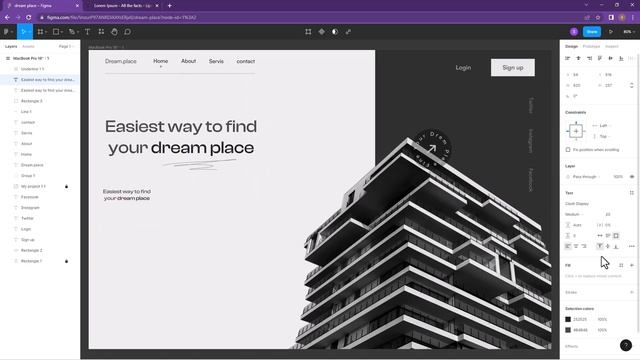Select the Hand tool
This screenshot has height=360, width=640.
[114, 32]
